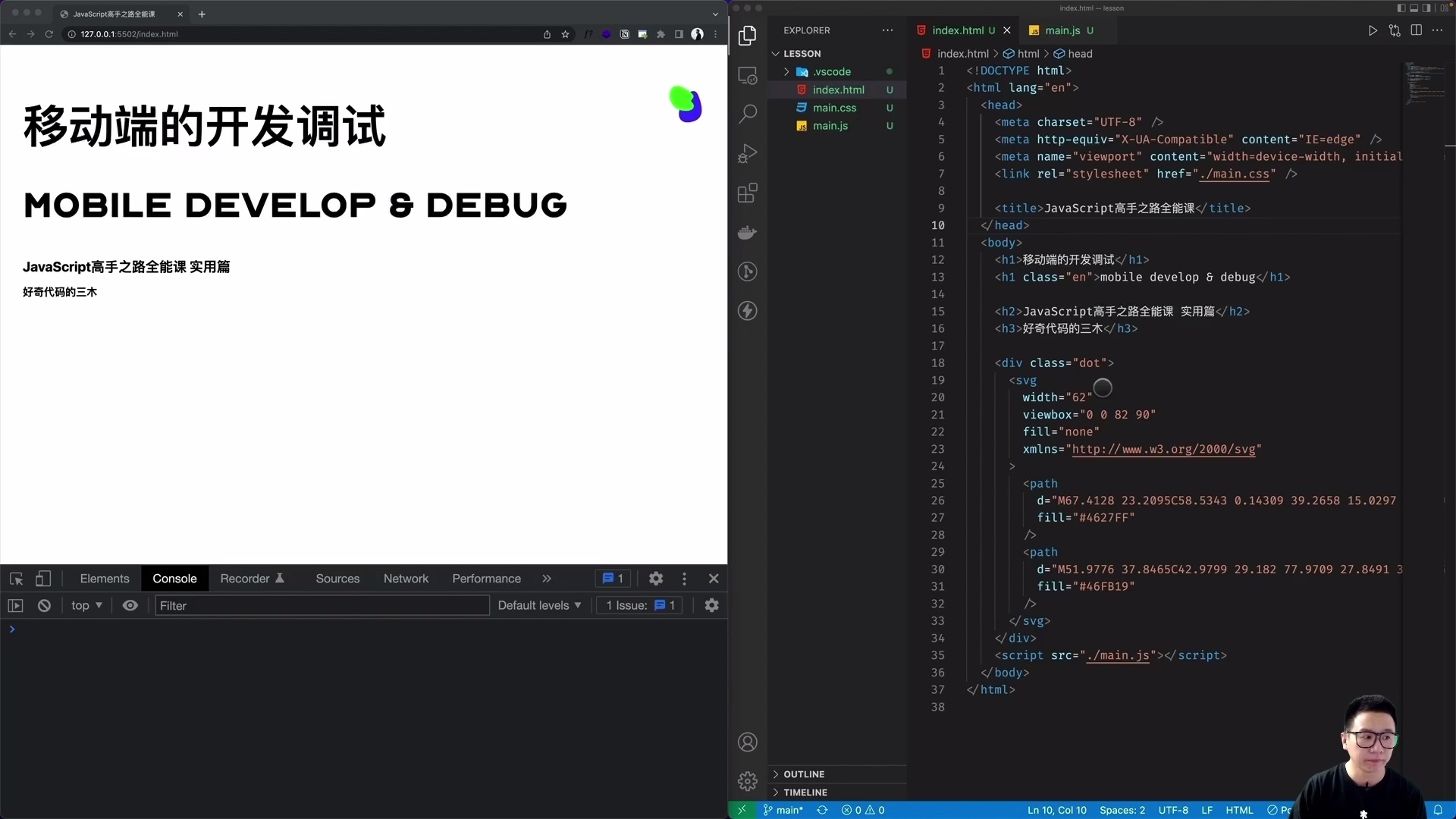The width and height of the screenshot is (1456, 819).
Task: Open Accounts icon at sidebar bottom
Action: (x=748, y=742)
